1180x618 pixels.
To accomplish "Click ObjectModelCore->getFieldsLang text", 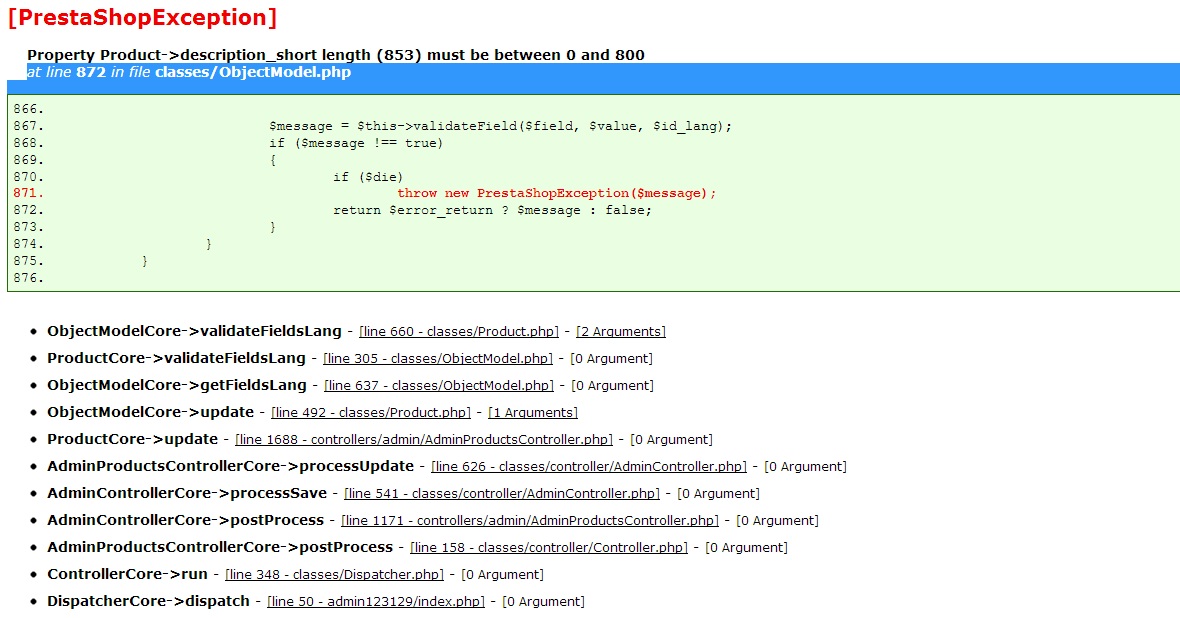I will click(x=177, y=385).
